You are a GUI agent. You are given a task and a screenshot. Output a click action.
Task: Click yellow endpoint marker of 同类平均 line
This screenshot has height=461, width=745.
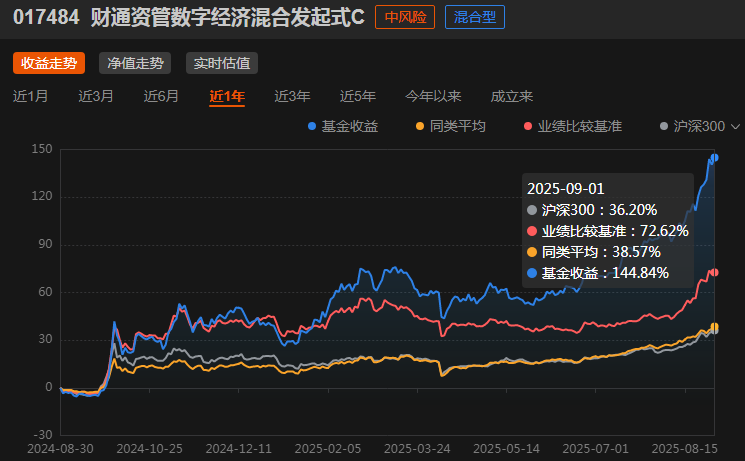714,327
